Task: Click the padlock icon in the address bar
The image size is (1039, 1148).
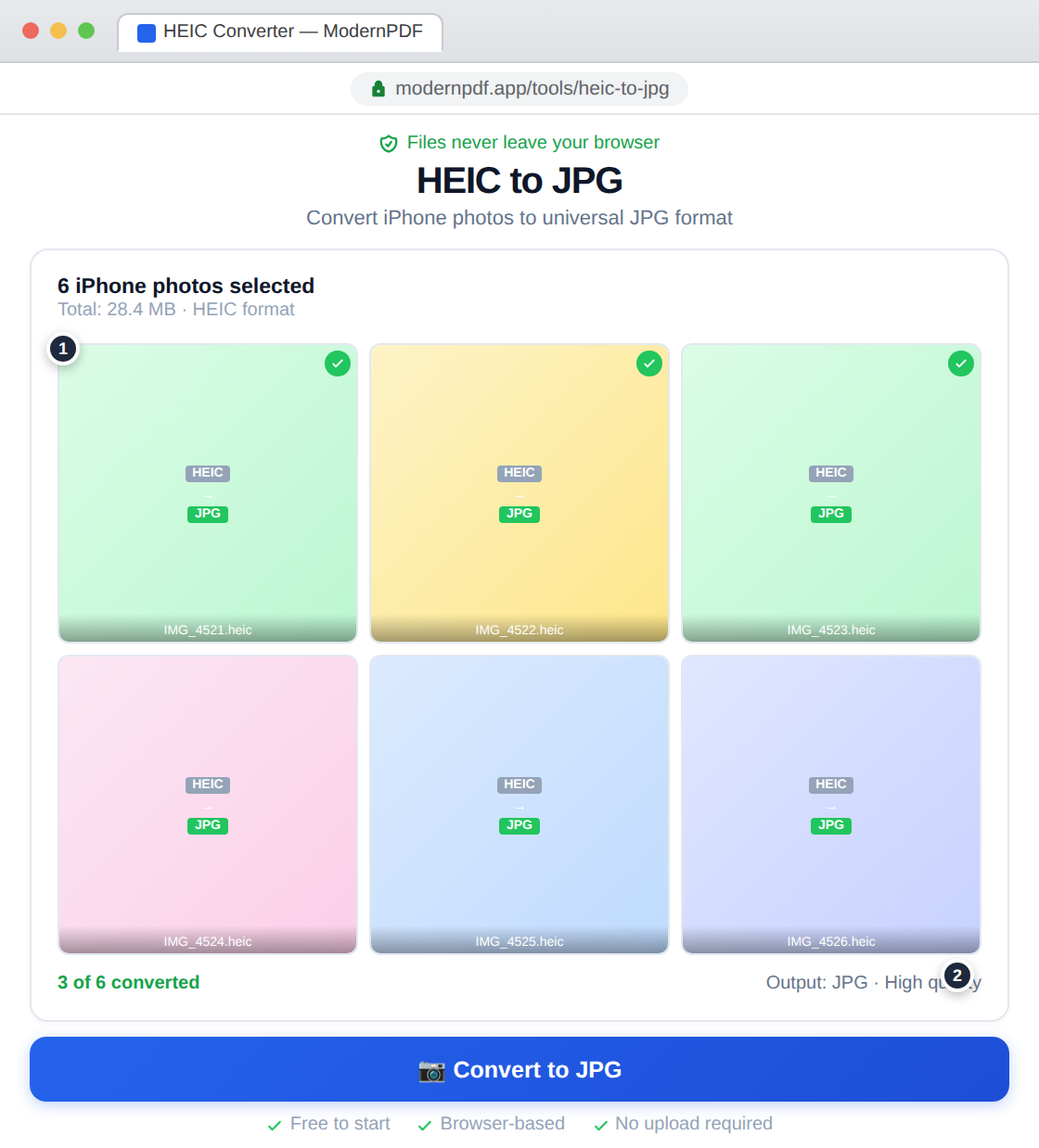Action: coord(378,88)
